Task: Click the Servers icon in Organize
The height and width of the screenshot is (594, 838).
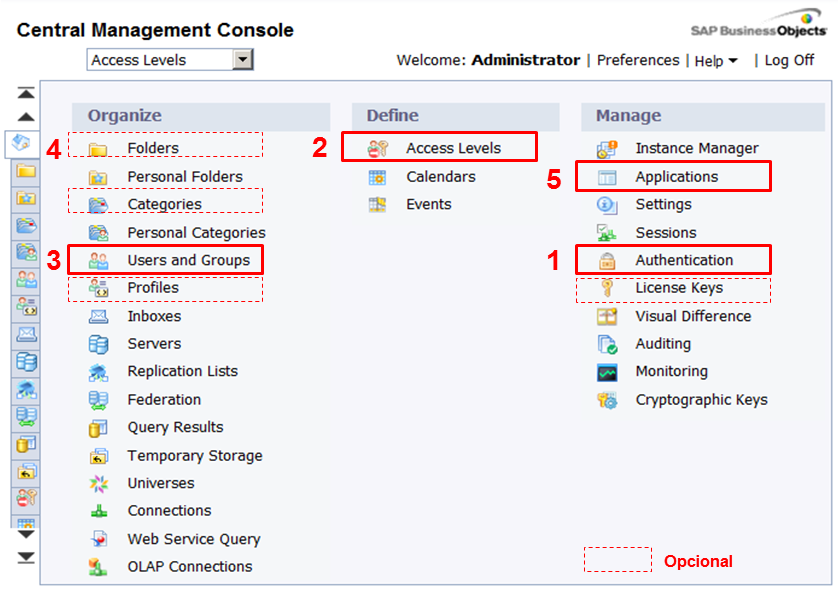Action: pos(98,344)
